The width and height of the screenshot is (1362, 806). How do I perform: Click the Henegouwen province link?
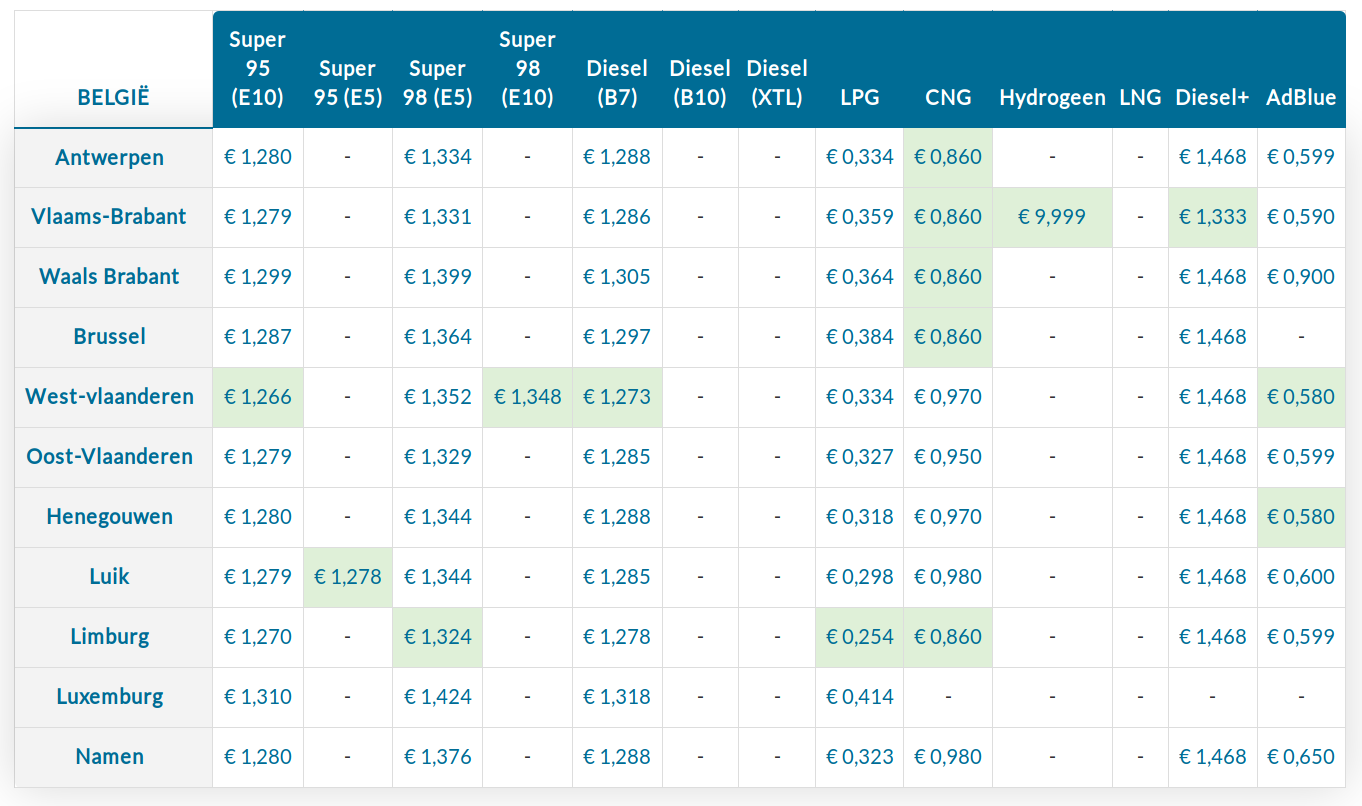click(x=110, y=517)
